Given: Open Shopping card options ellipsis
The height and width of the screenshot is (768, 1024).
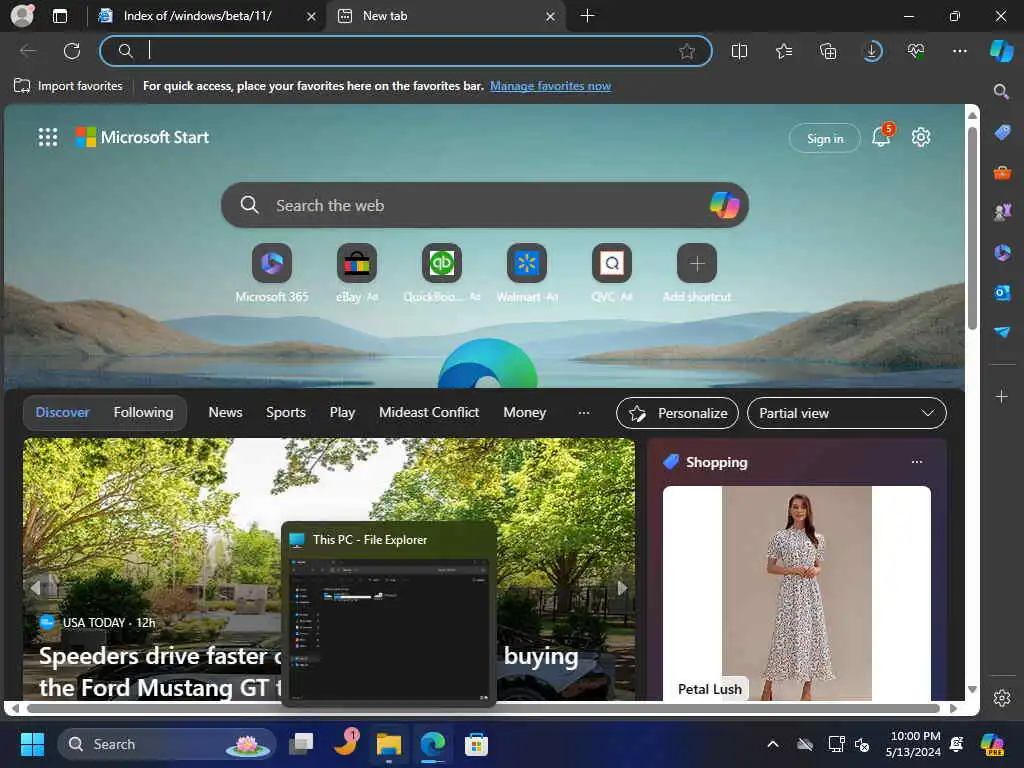Looking at the screenshot, I should click(x=917, y=462).
